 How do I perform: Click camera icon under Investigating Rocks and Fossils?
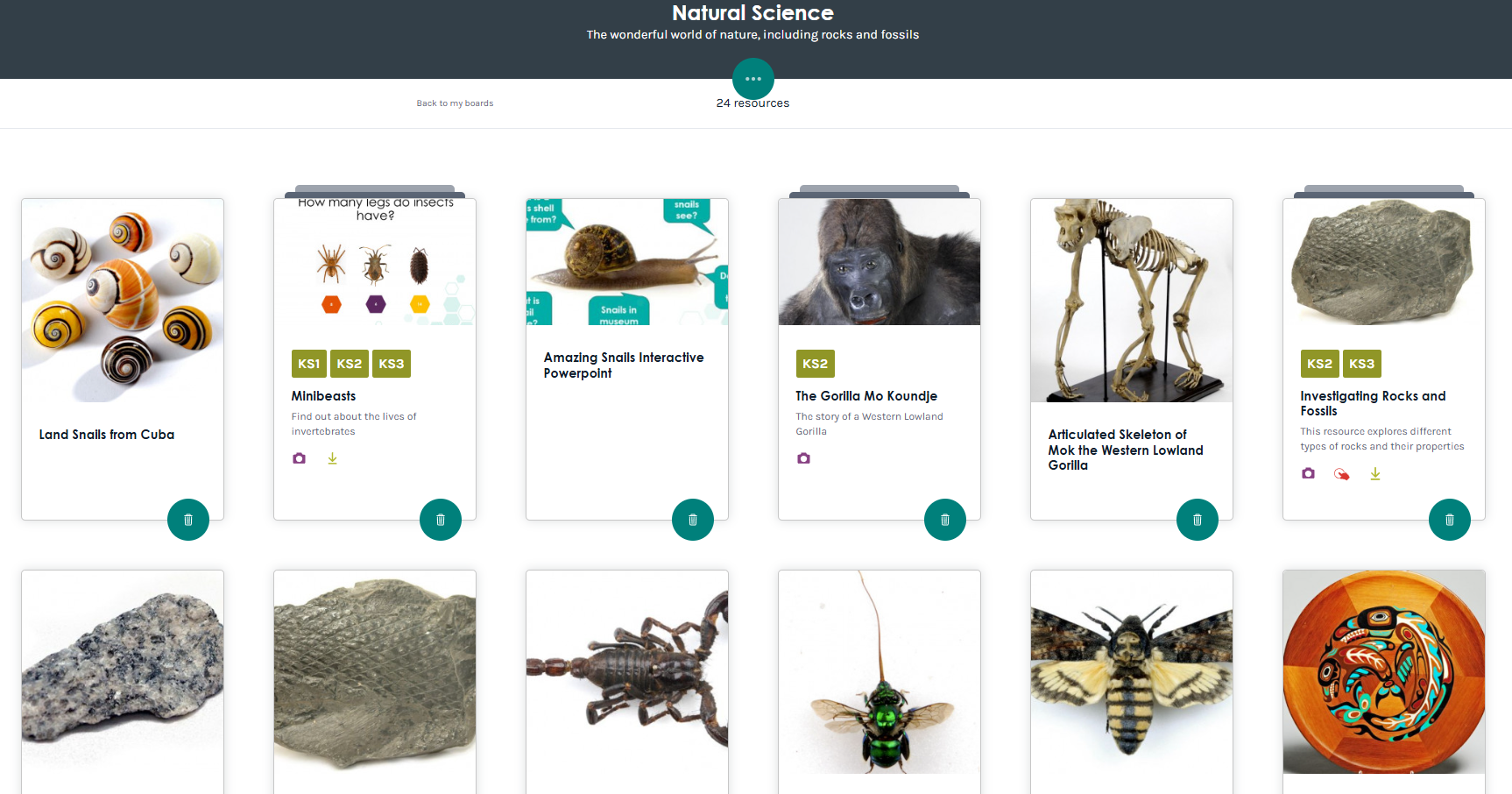click(1309, 473)
